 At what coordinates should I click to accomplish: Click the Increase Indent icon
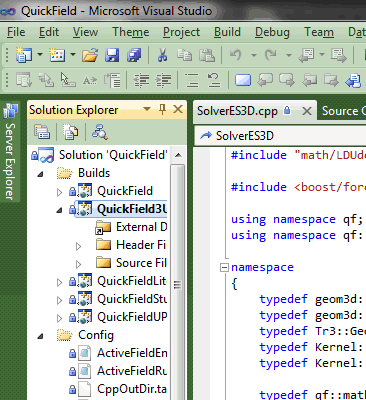tap(163, 80)
